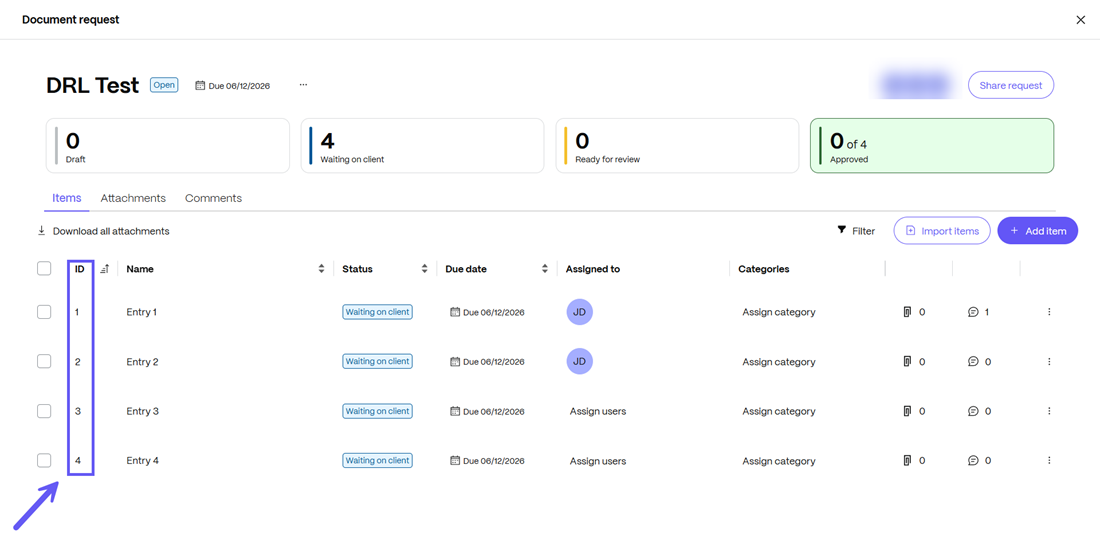Toggle the select-all checkbox in table header
The width and height of the screenshot is (1100, 543).
(x=44, y=268)
